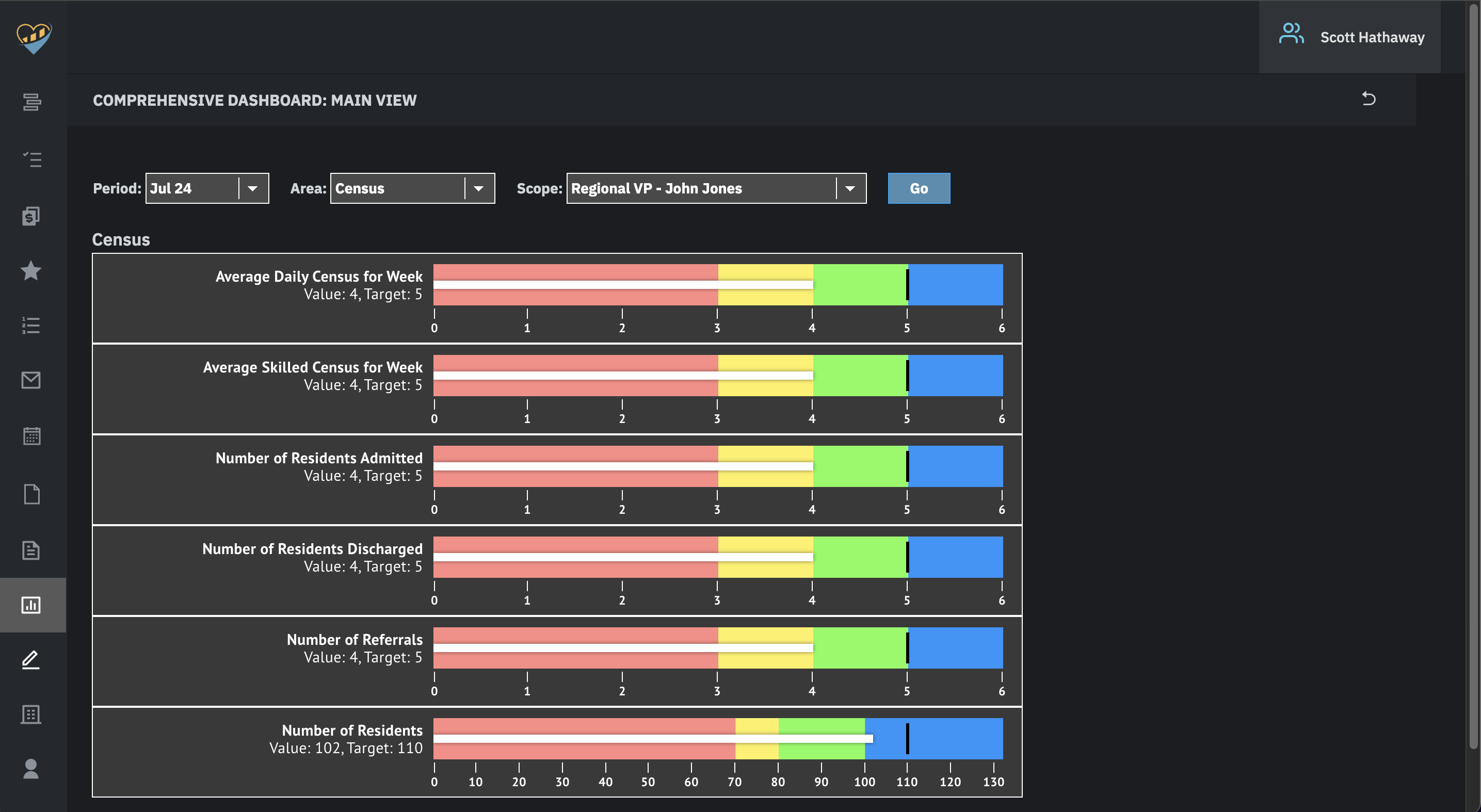Viewport: 1481px width, 812px height.
Task: Open the star favorites sidebar icon
Action: click(x=31, y=271)
